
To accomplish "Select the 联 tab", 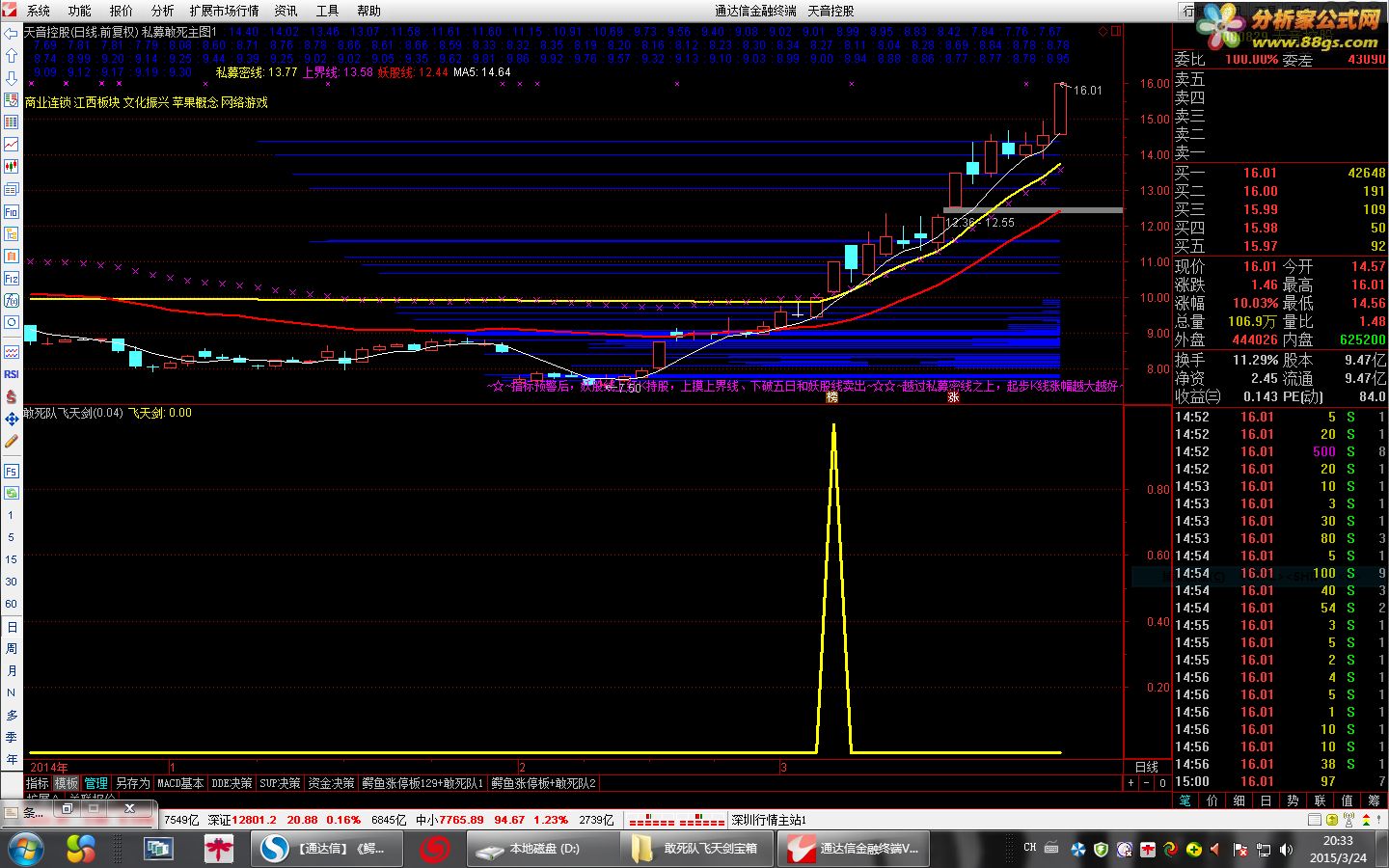I will coord(1320,800).
